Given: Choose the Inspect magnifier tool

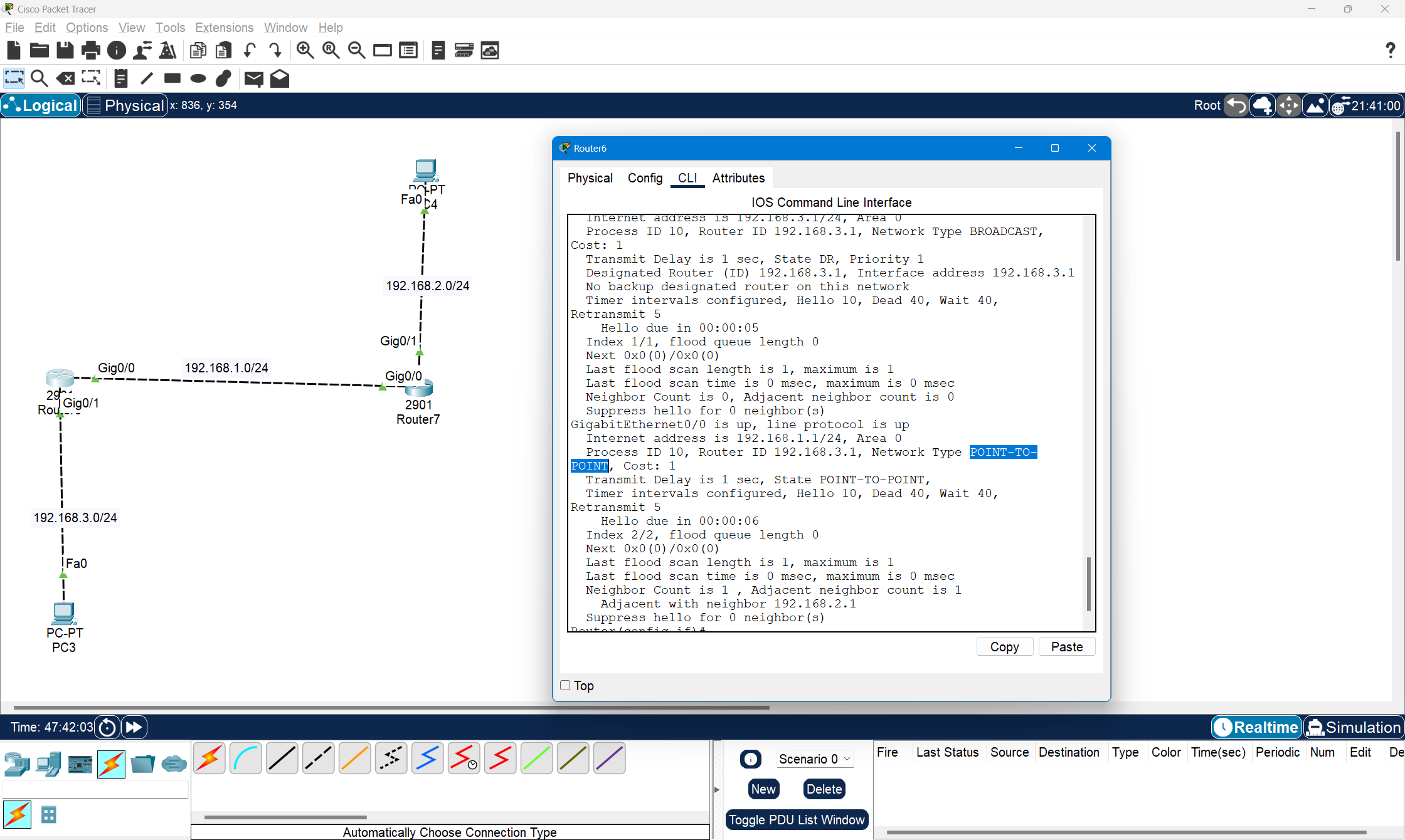Looking at the screenshot, I should 40,78.
